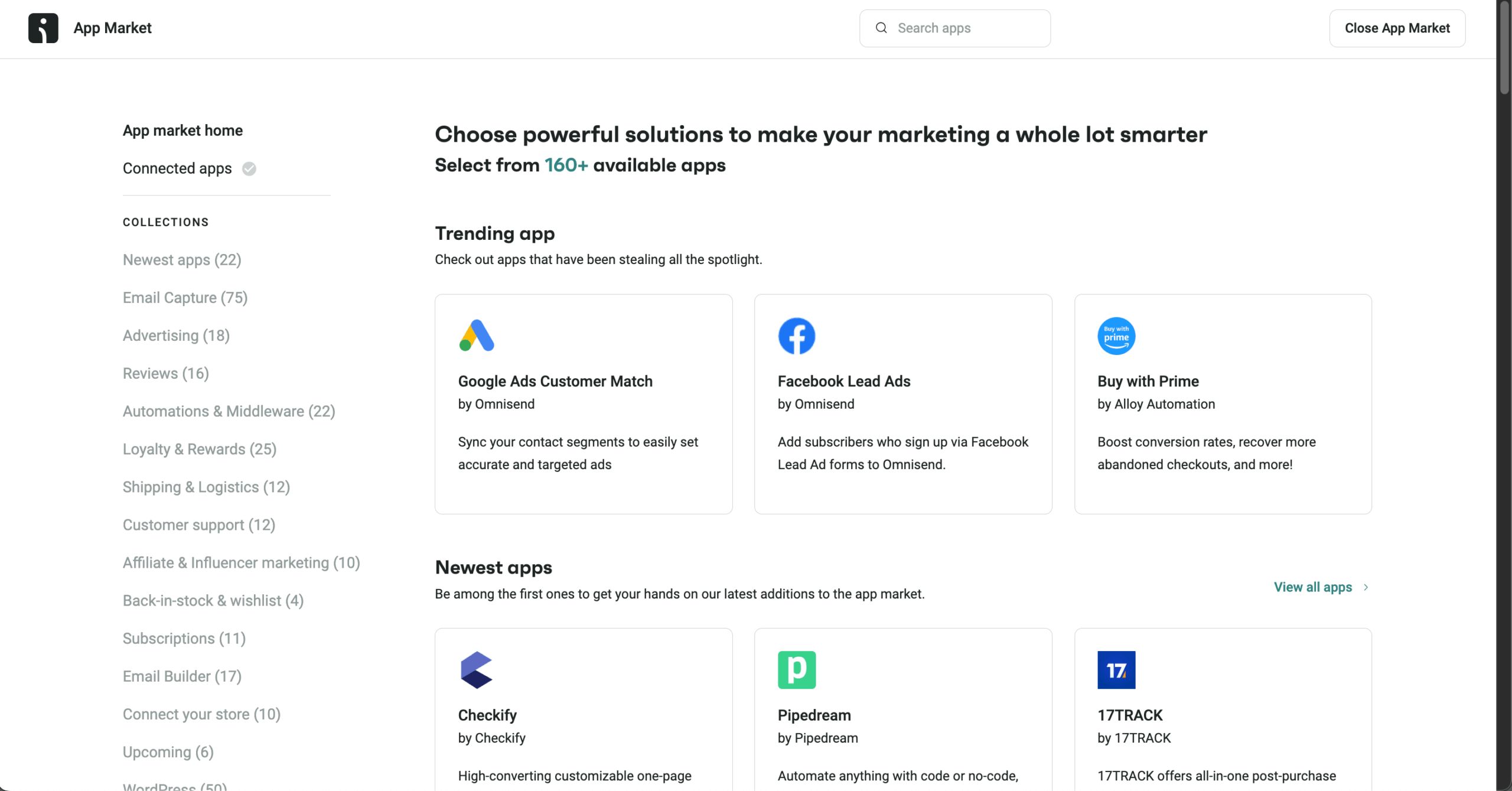This screenshot has height=791, width=1512.
Task: Select Shipping & Logistics (12) collection
Action: click(x=206, y=487)
